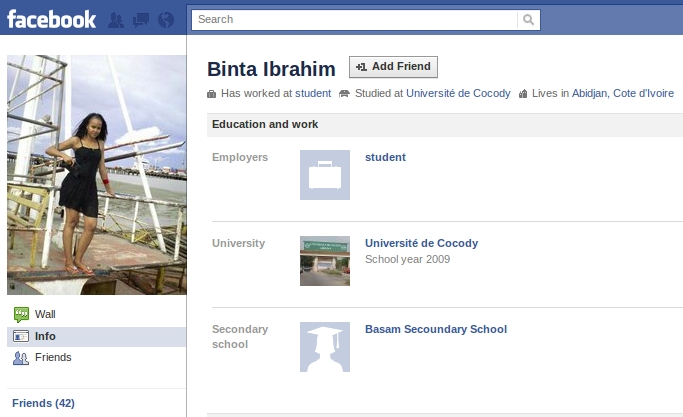Open the Université de Cocody gate thumbnail
The image size is (683, 417).
point(325,261)
